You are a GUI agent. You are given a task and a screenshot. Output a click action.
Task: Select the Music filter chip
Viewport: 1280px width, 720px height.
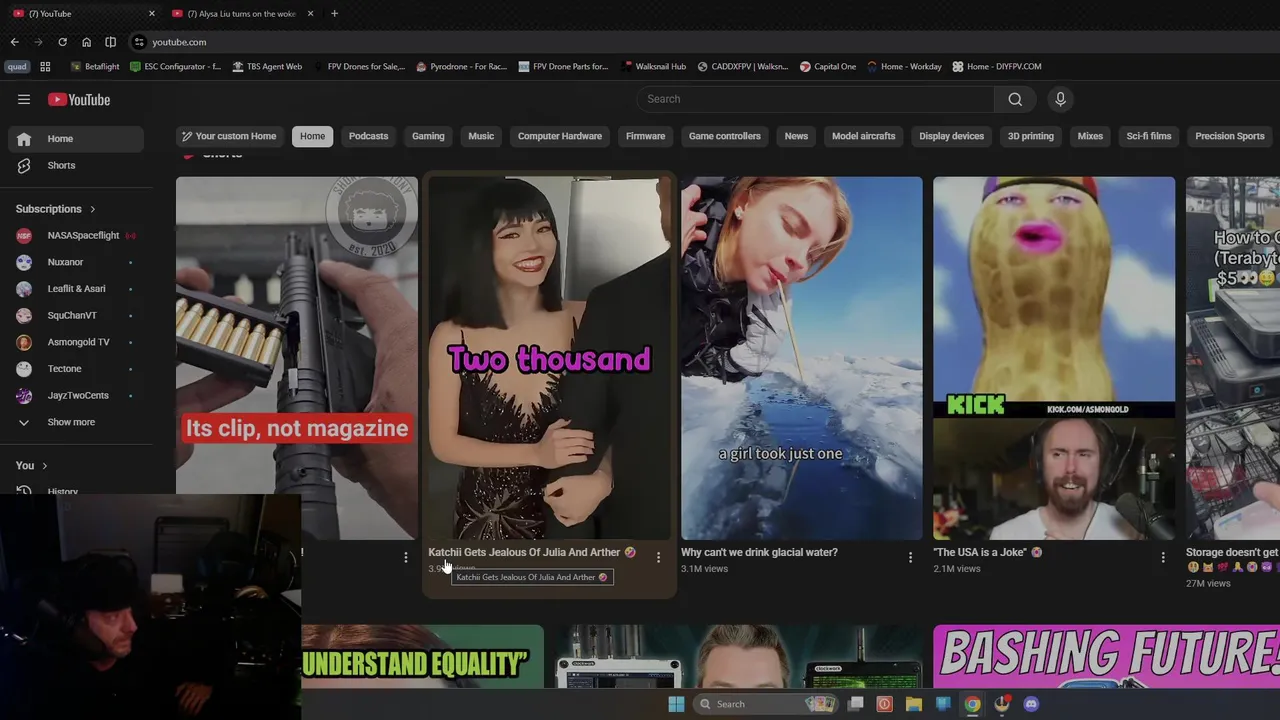pyautogui.click(x=481, y=136)
